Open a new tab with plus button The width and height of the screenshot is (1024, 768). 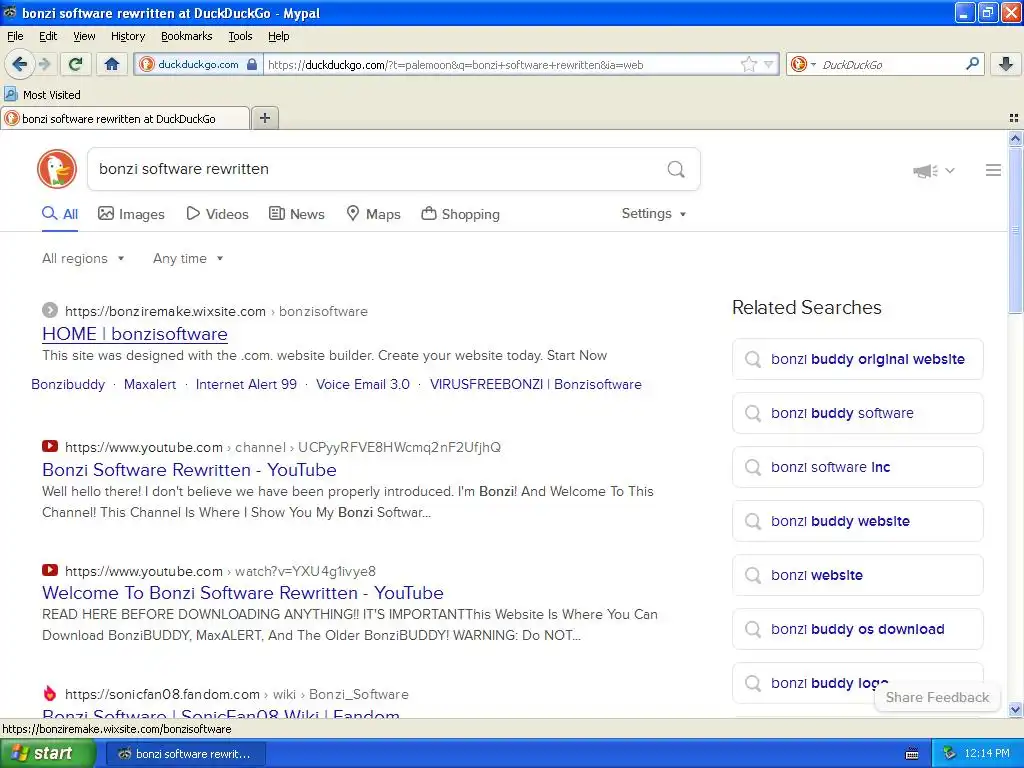(x=264, y=118)
